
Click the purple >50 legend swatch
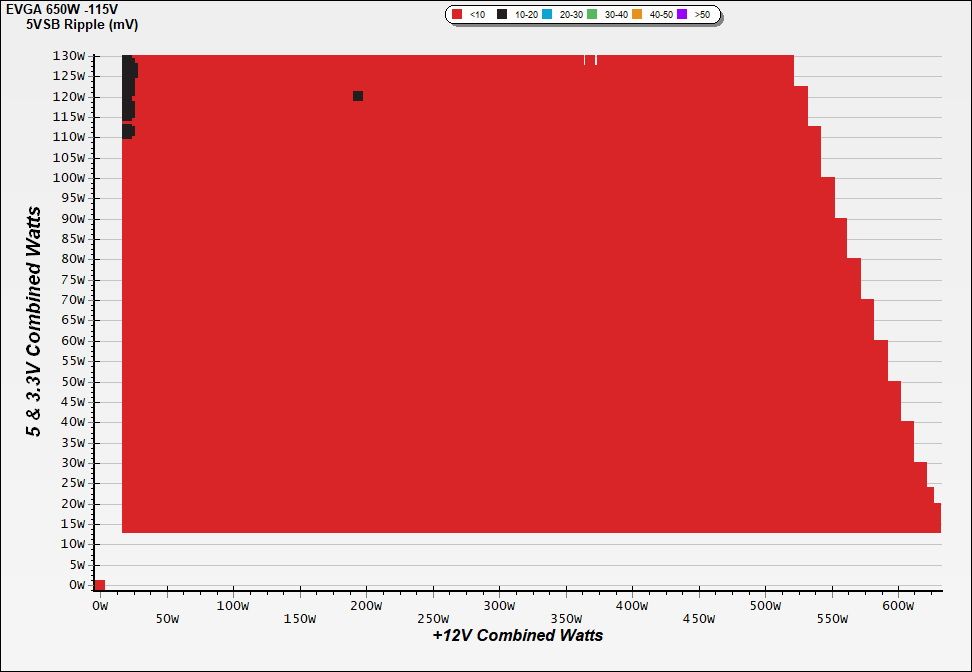(682, 14)
